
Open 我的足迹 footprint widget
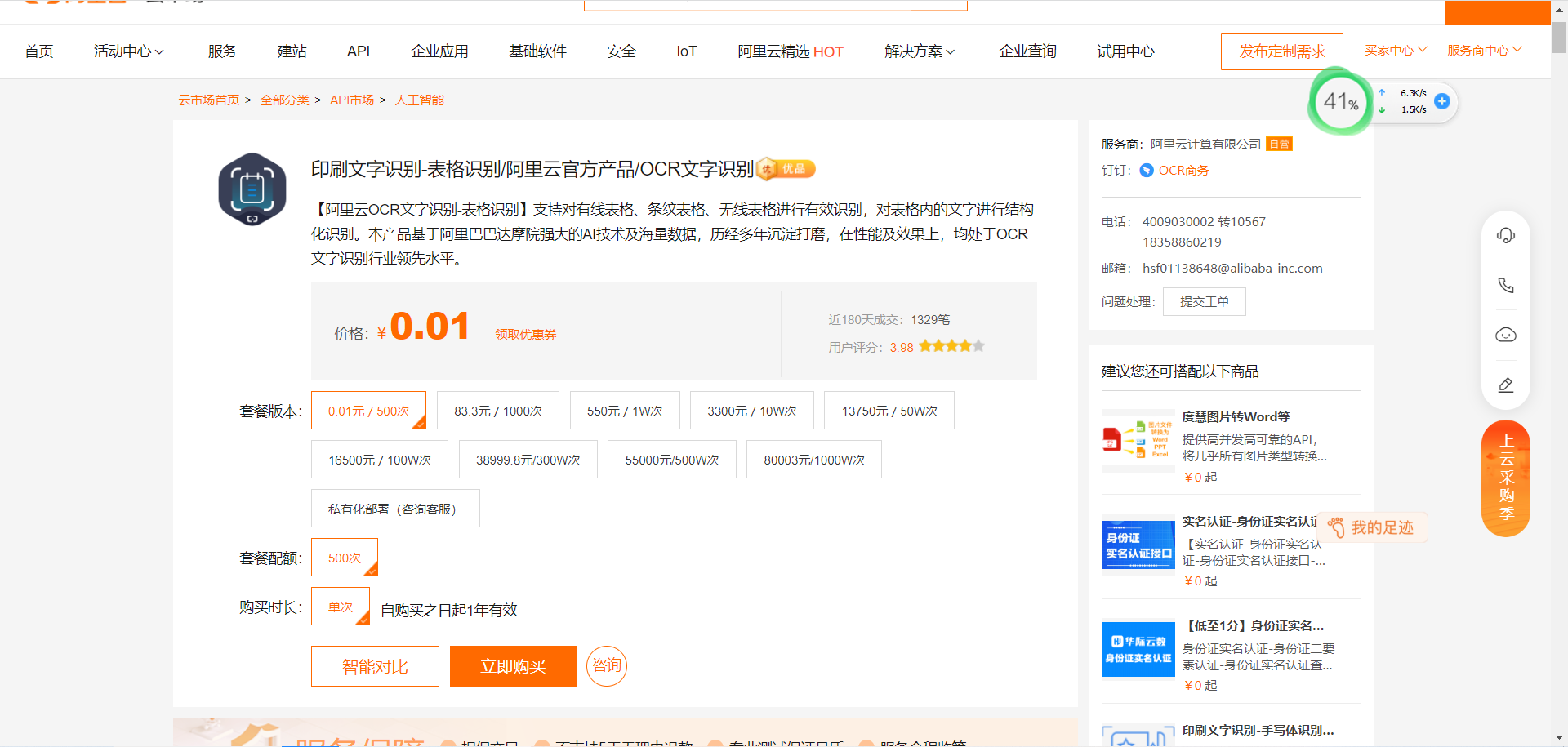pyautogui.click(x=1372, y=527)
